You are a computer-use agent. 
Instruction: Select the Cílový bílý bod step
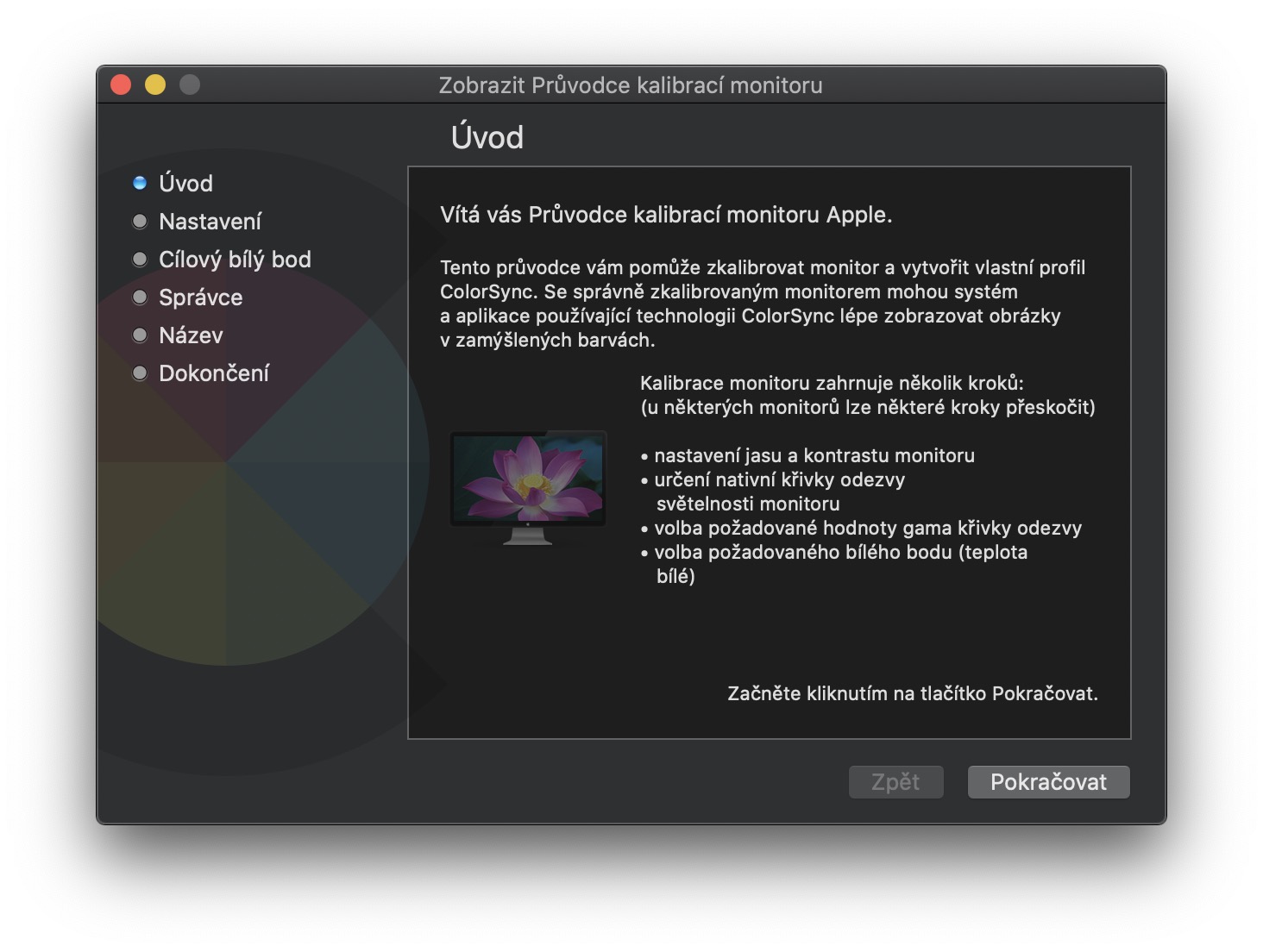point(235,260)
